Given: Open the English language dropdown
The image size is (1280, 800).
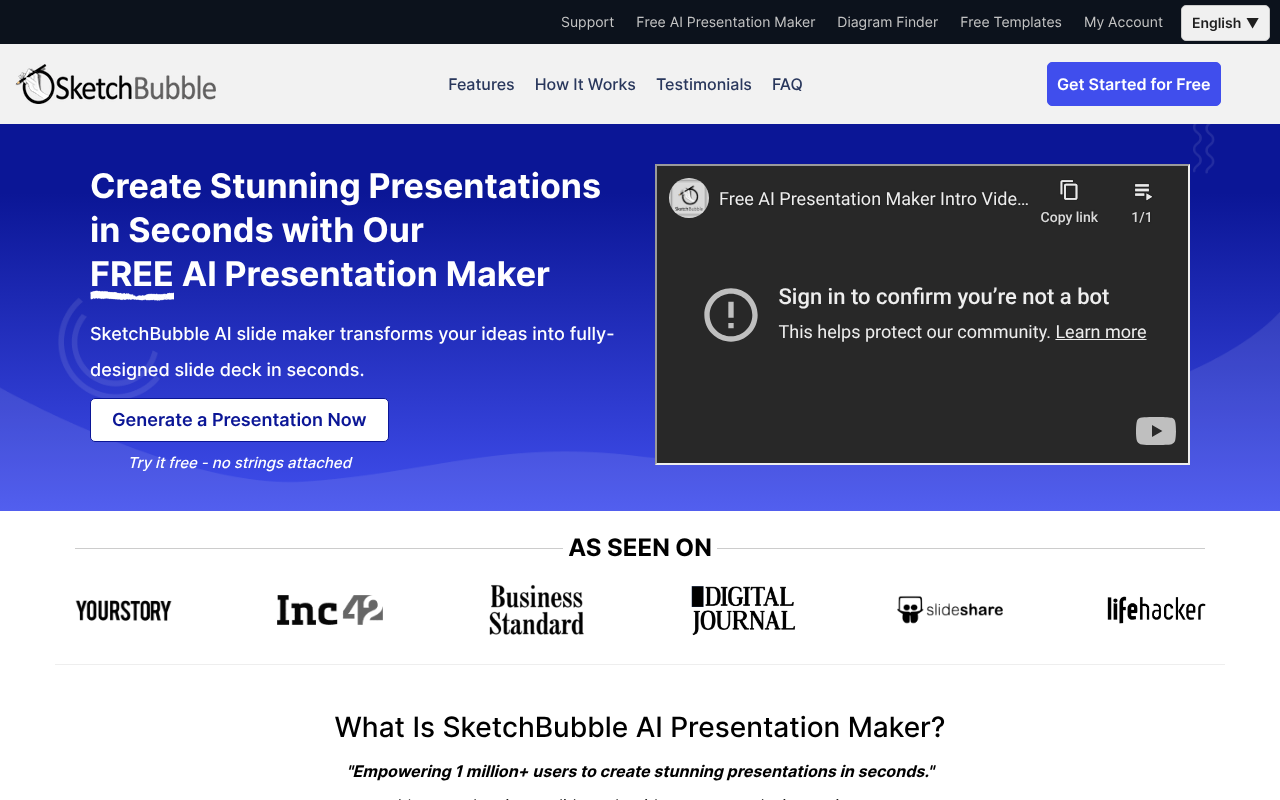Looking at the screenshot, I should pyautogui.click(x=1225, y=22).
